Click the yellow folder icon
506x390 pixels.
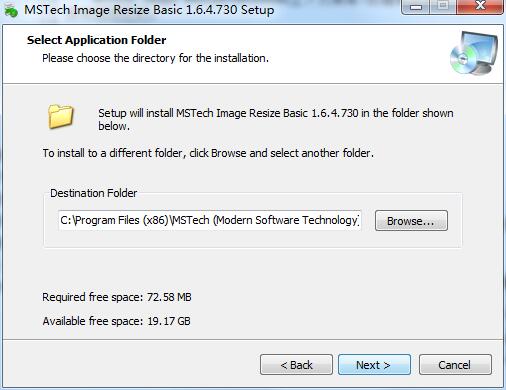[60, 116]
